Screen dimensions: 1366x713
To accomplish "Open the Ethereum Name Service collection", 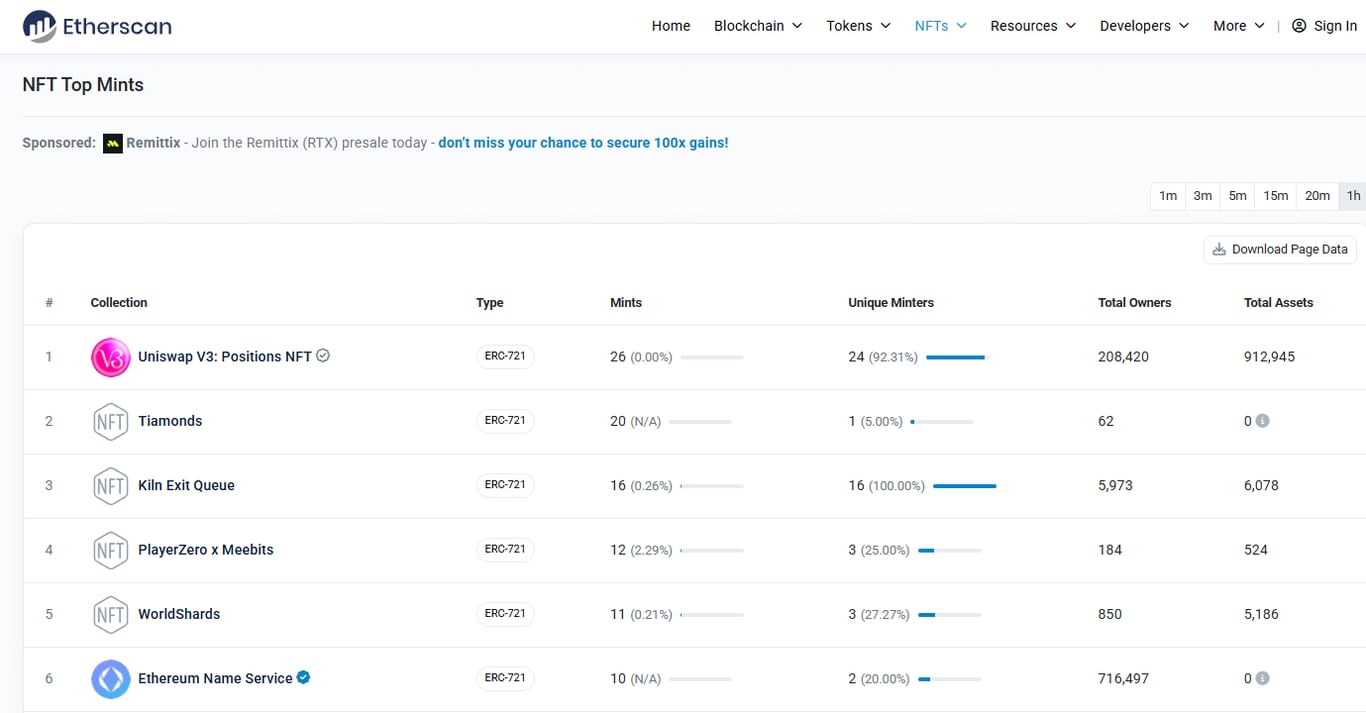I will (215, 678).
